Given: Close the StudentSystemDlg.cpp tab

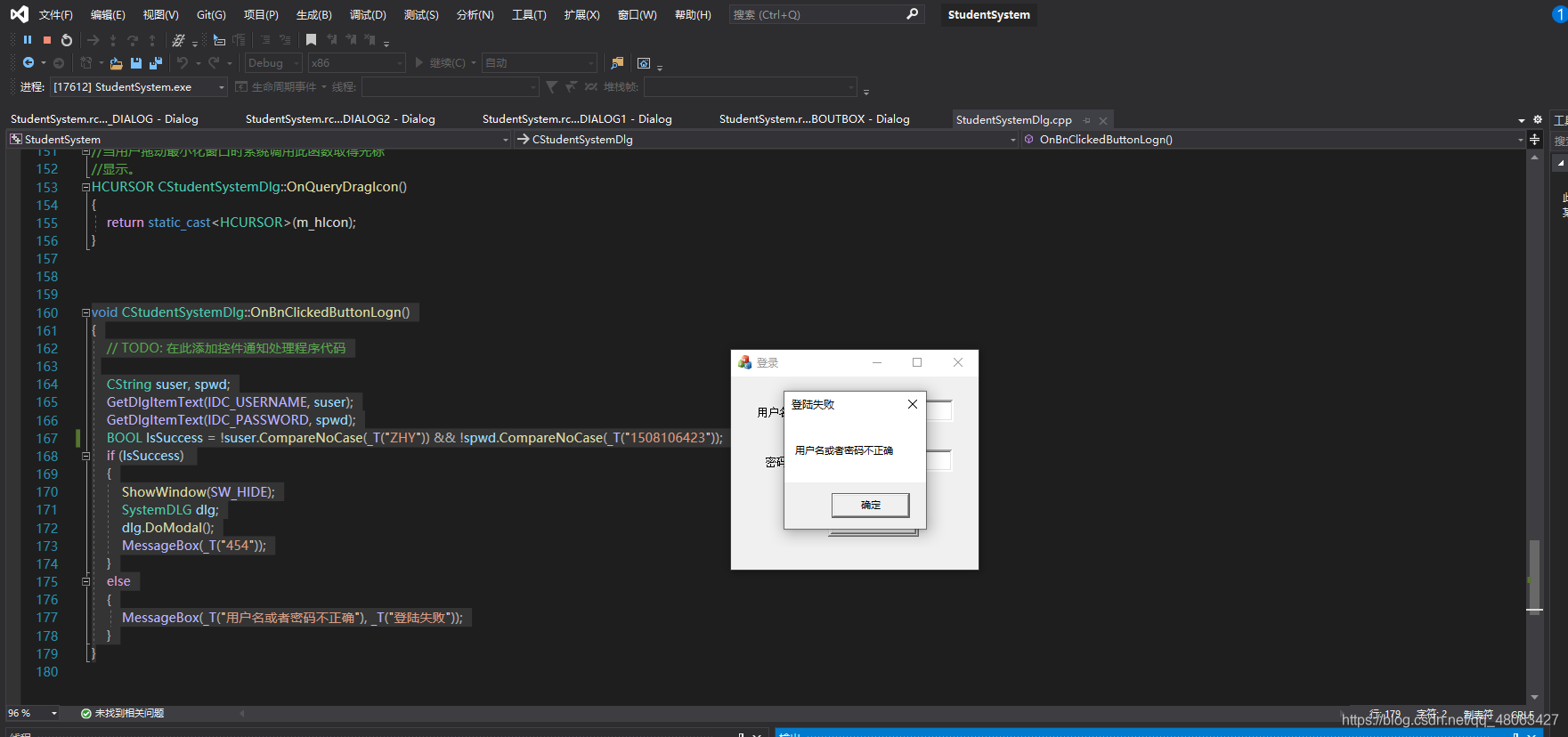Looking at the screenshot, I should [x=1103, y=120].
